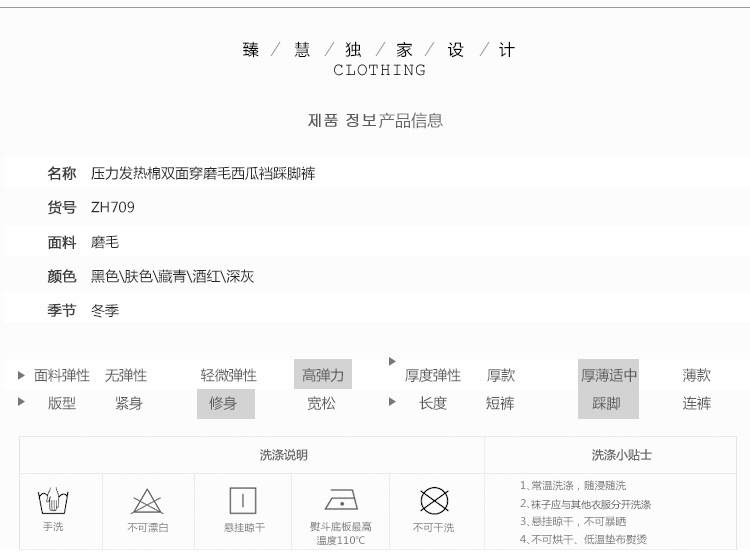Choose the 无弹性 option
Screen dimensions: 750x553
[126, 375]
